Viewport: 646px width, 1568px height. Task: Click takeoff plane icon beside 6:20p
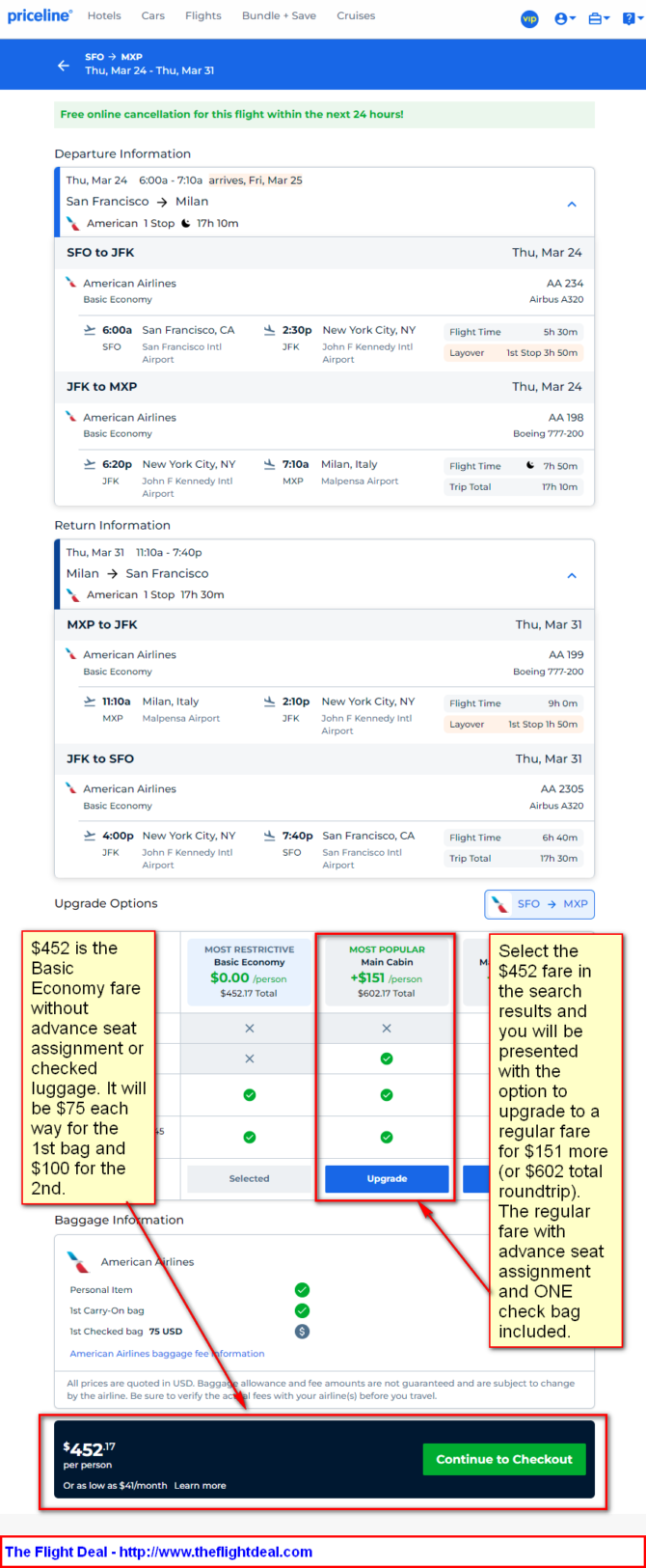(90, 464)
